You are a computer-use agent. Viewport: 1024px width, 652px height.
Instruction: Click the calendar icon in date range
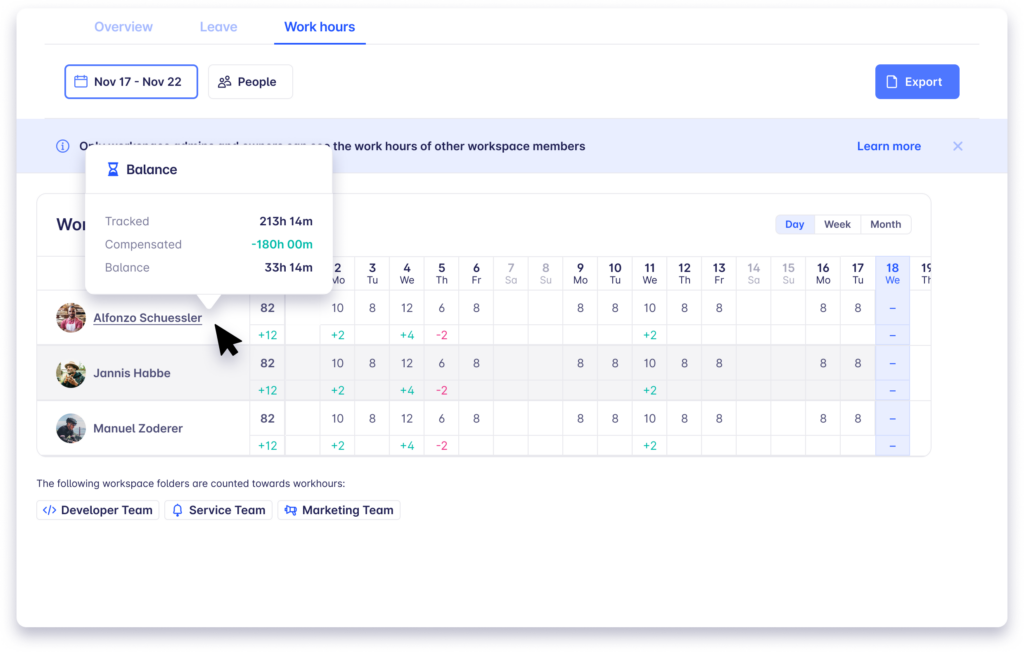pos(81,82)
